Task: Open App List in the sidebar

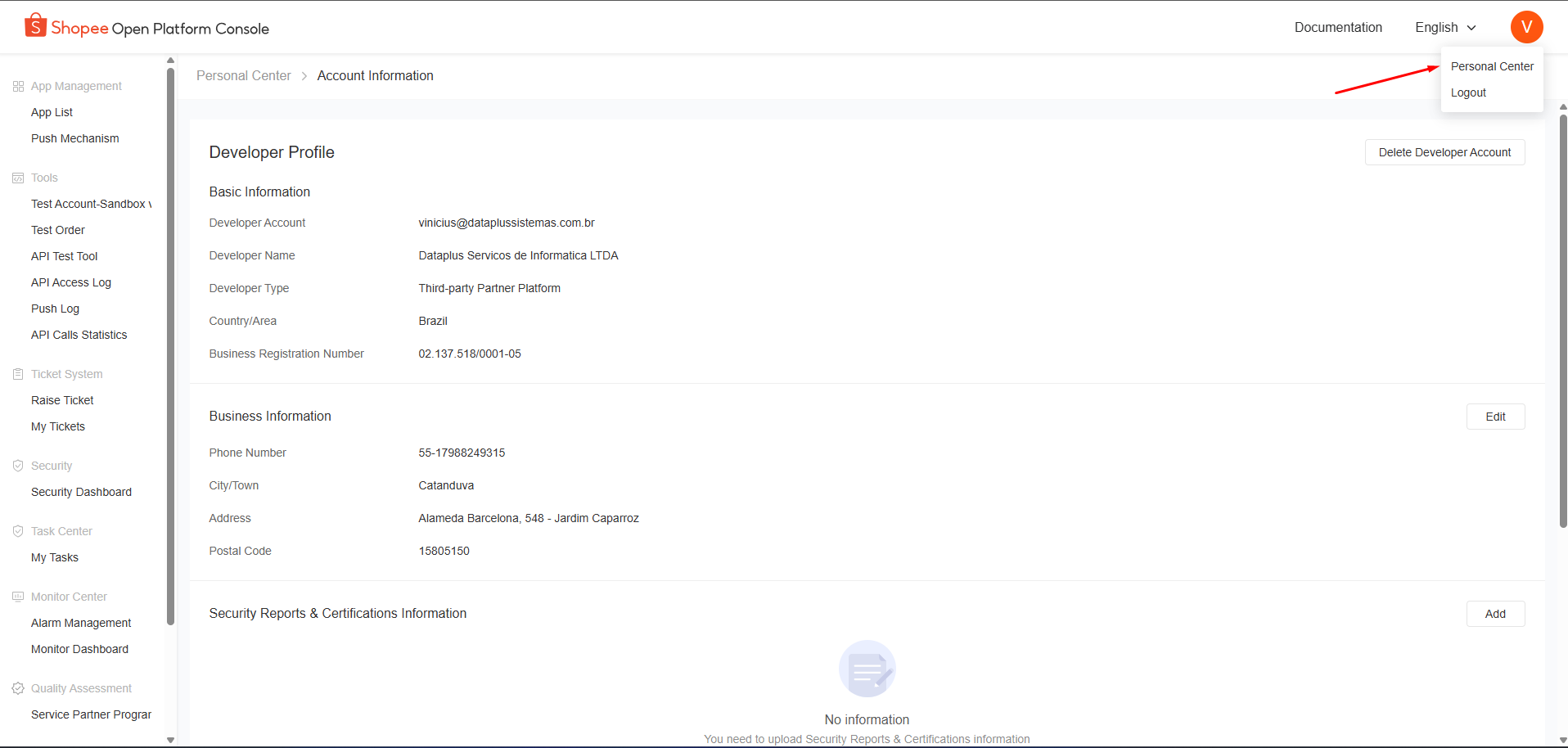Action: pyautogui.click(x=52, y=112)
